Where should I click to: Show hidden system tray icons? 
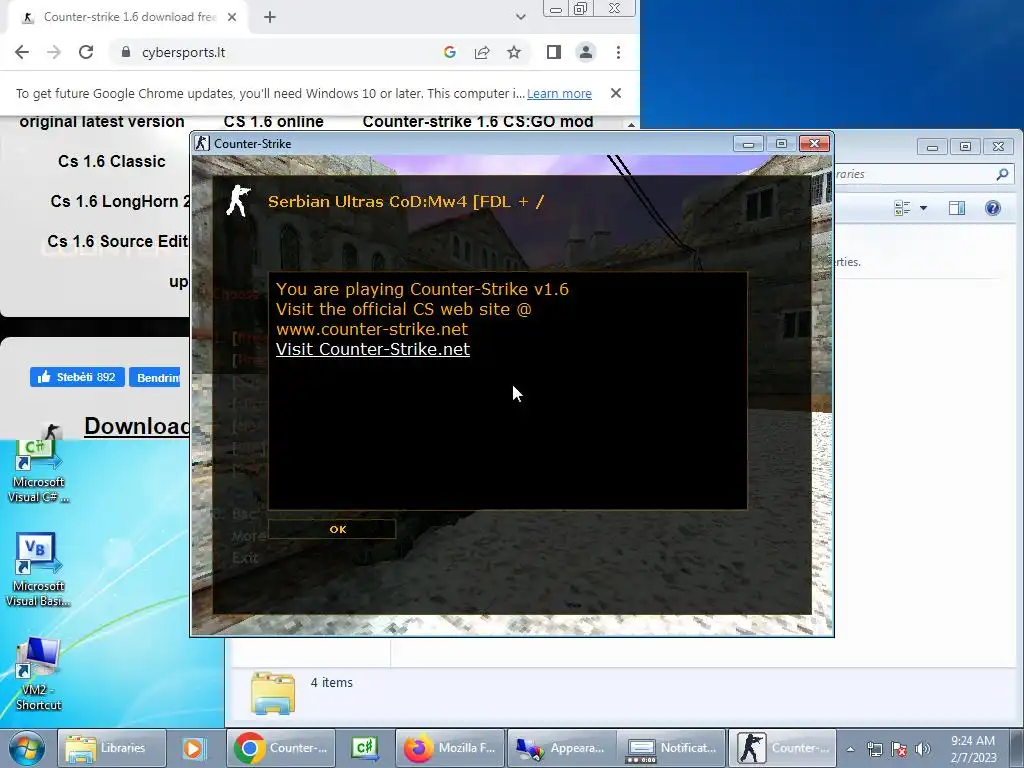pos(850,749)
